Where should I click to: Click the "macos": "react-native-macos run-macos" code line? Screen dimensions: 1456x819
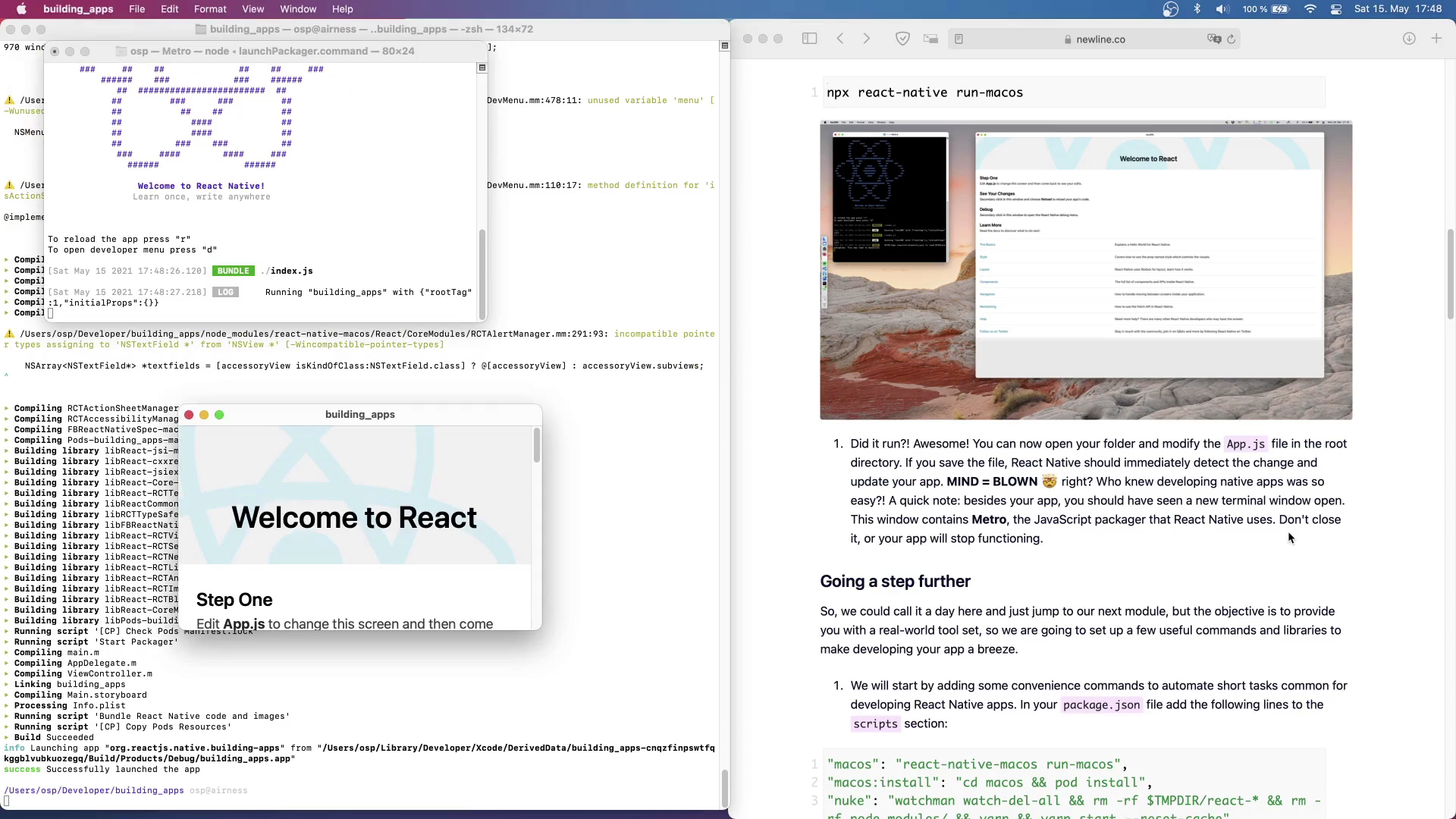click(977, 764)
